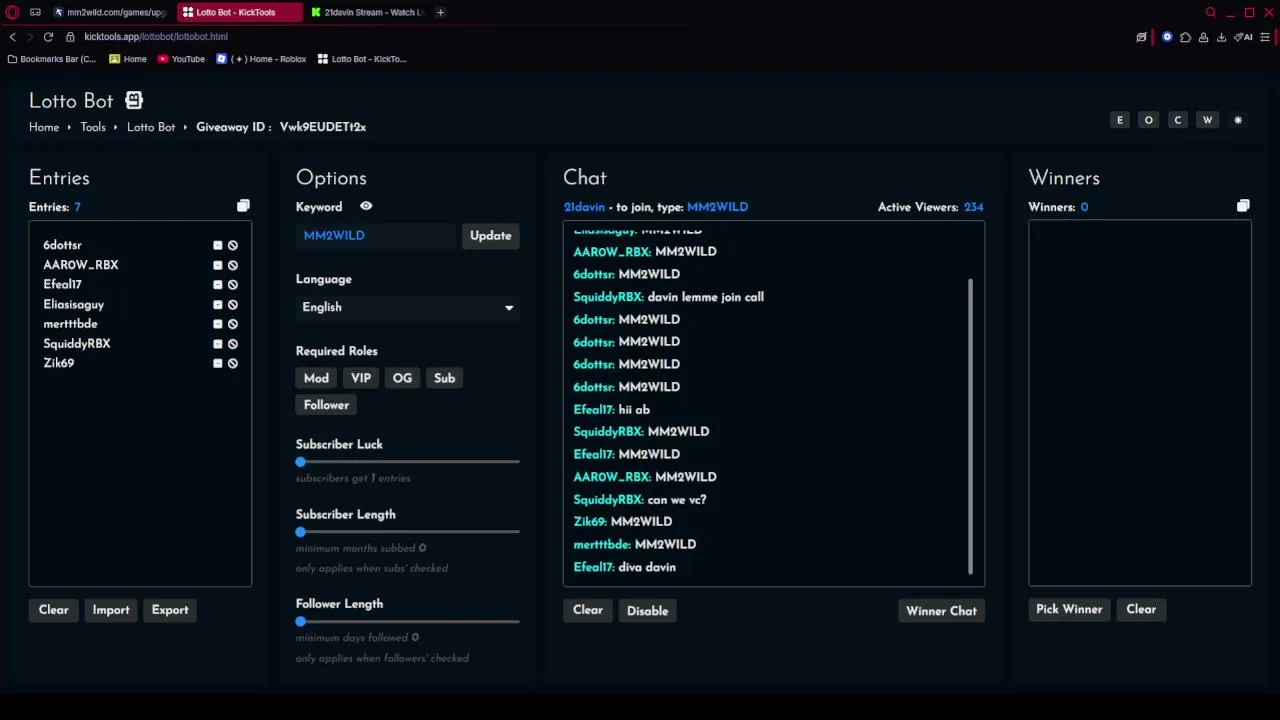Toggle the checkbox for Zik69 entry
This screenshot has height=720, width=1280.
point(217,363)
